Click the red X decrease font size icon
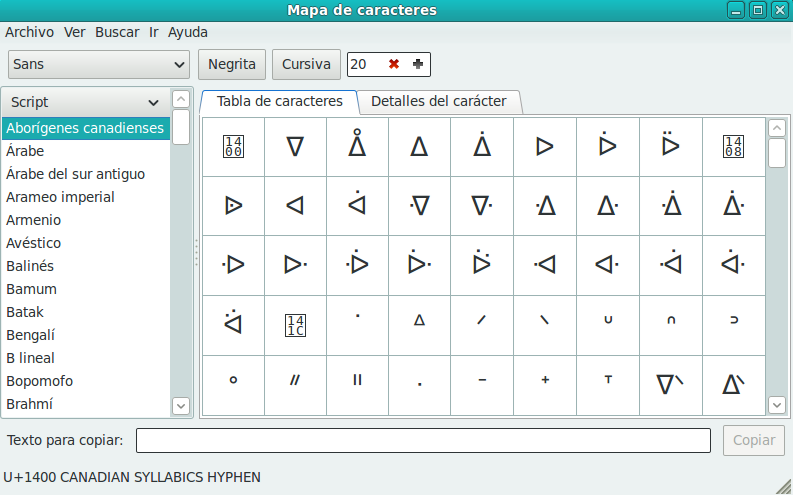This screenshot has height=495, width=793. point(394,64)
